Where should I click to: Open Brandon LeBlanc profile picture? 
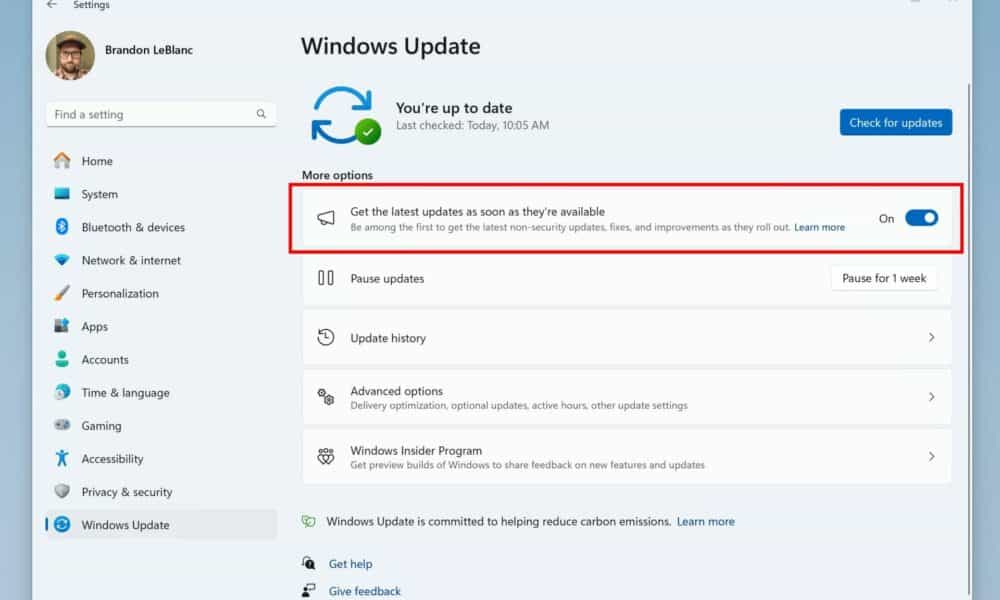[70, 55]
